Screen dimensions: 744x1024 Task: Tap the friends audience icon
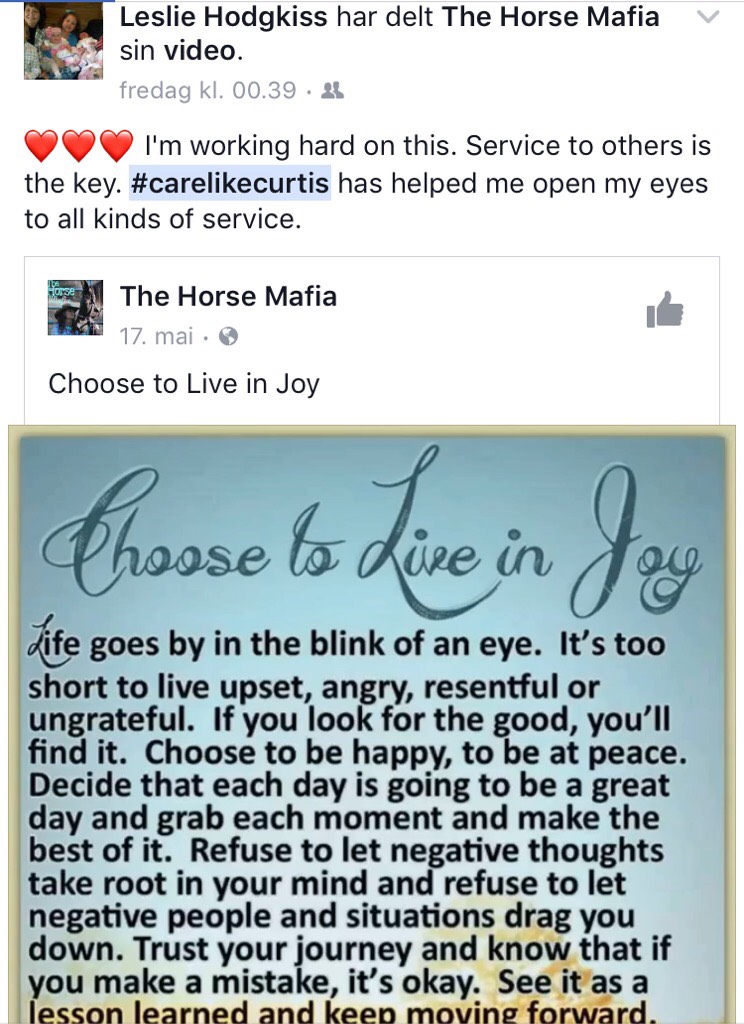pos(332,90)
